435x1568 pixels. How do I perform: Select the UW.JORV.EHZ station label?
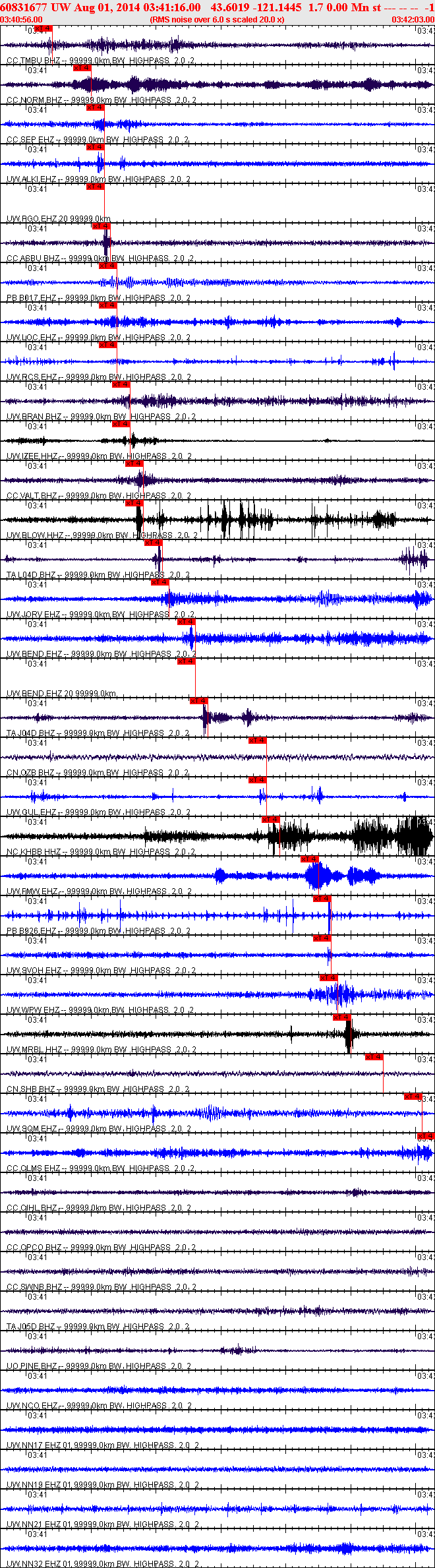pos(101,615)
